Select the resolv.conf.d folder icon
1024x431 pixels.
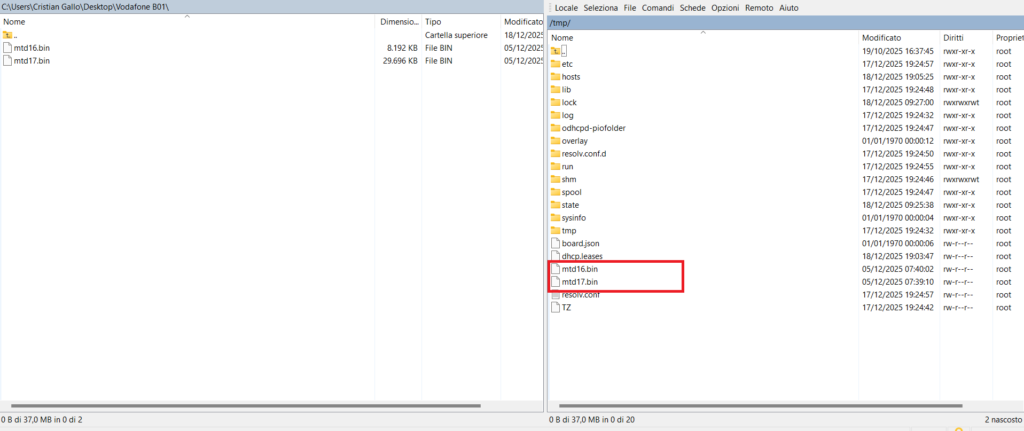pos(556,154)
